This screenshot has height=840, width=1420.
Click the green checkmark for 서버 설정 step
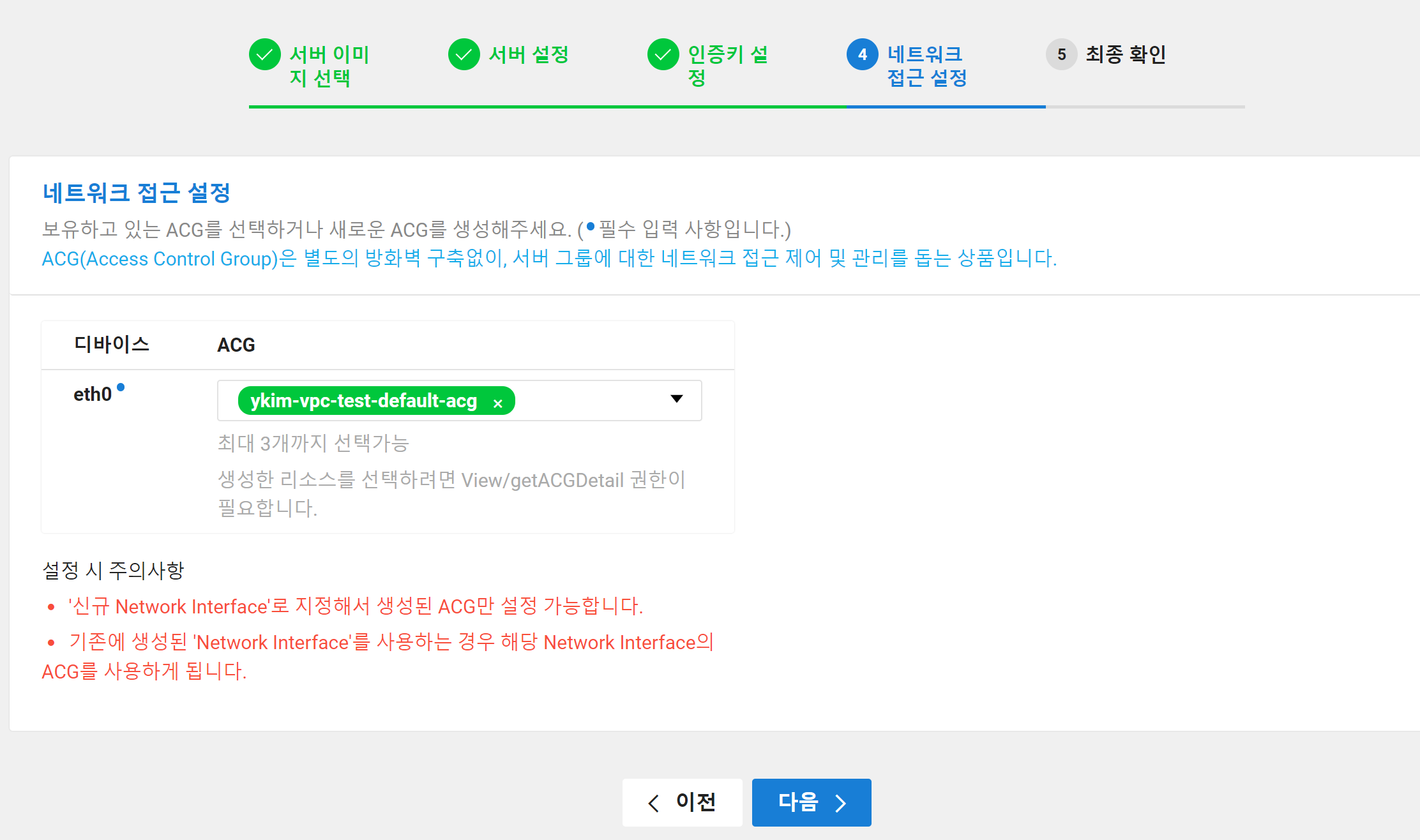tap(464, 55)
